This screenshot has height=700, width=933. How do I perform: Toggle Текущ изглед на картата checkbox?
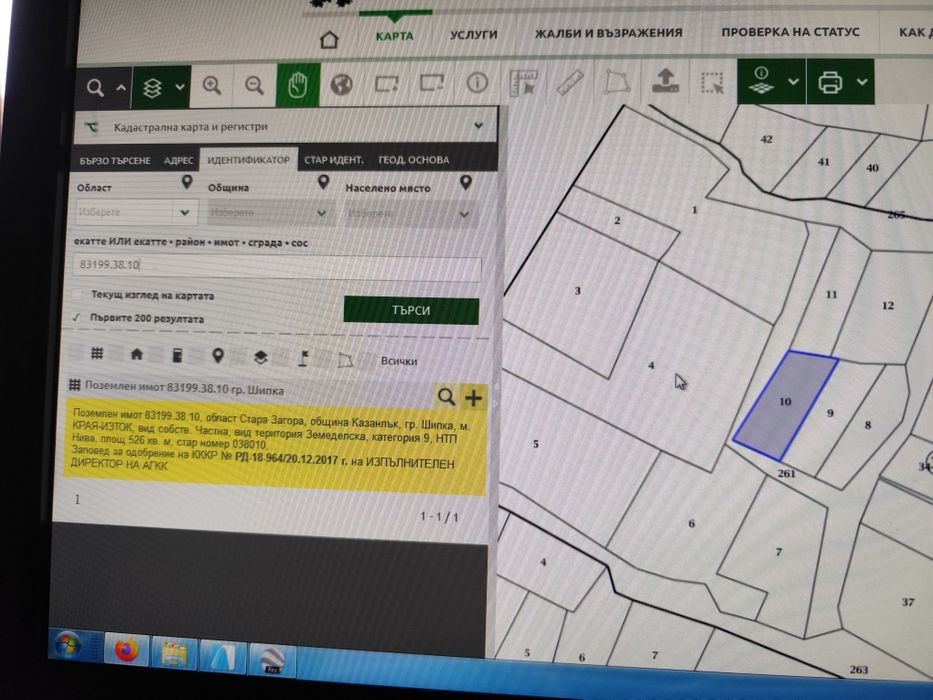click(x=77, y=295)
